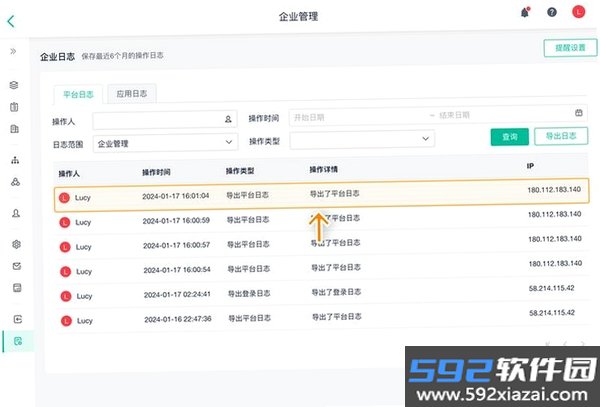Click the person picker icon in 操作人 field
Image resolution: width=600 pixels, height=407 pixels.
tap(228, 119)
